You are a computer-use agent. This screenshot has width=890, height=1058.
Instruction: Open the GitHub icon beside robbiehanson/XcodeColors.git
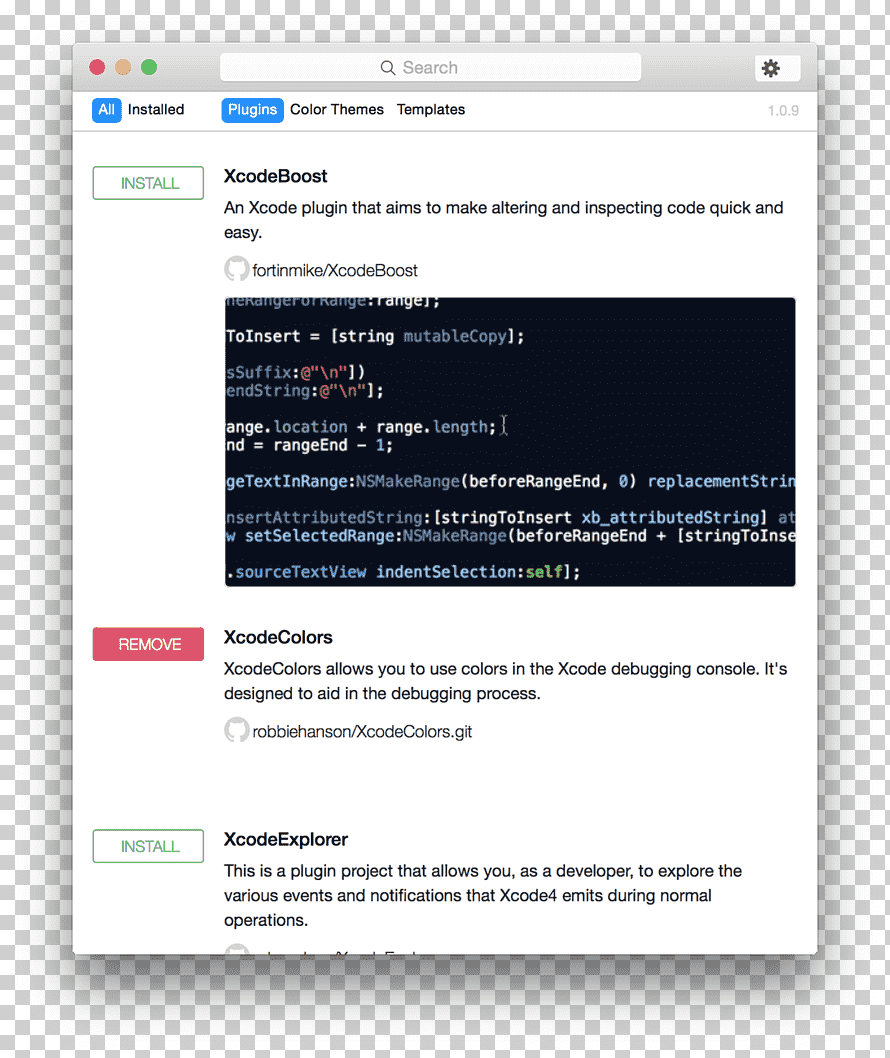tap(236, 731)
